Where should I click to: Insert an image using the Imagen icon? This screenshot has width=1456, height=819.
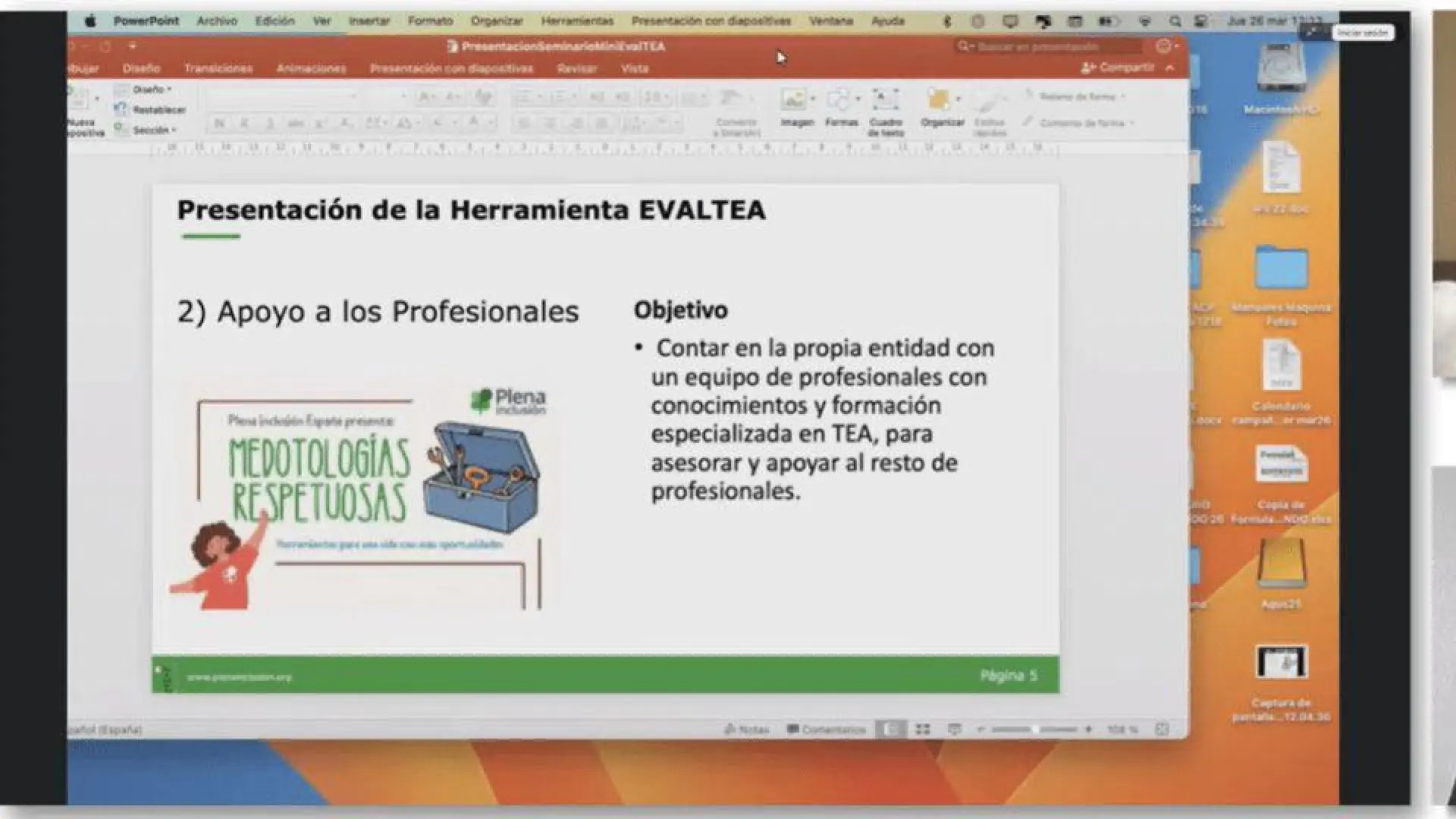tap(795, 106)
